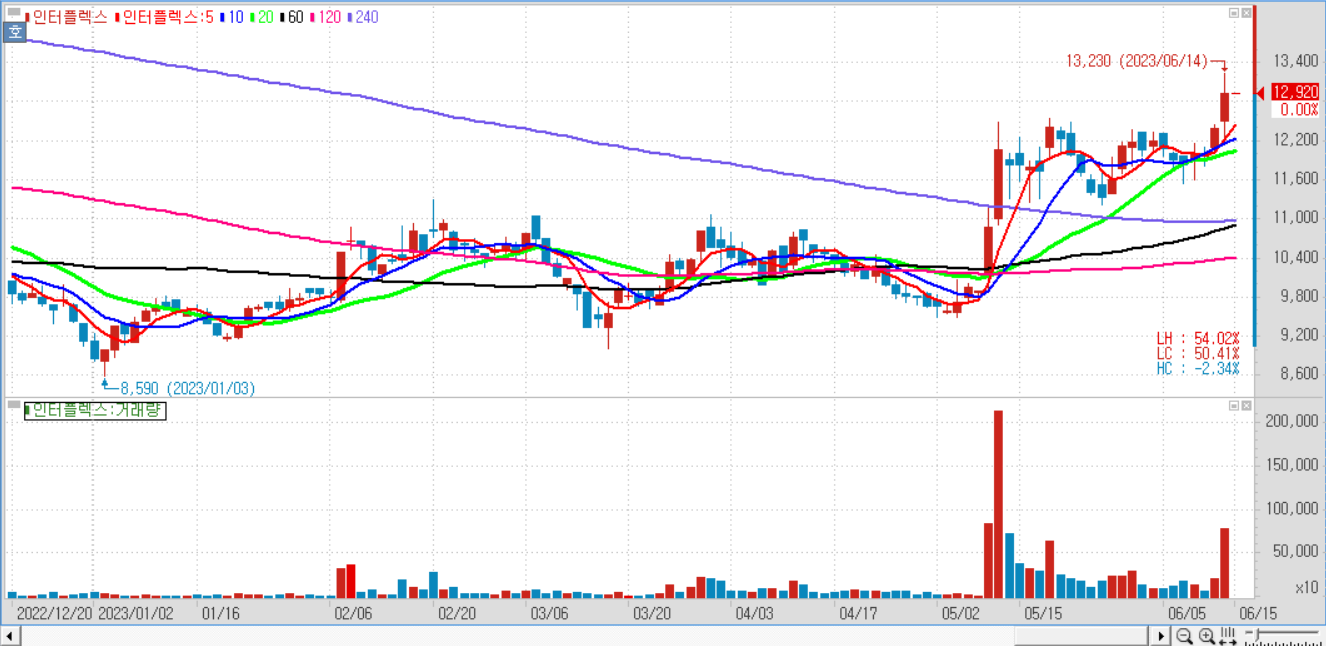Click the current price tag 12,920
Viewport: 1326px width, 646px height.
pos(1295,92)
